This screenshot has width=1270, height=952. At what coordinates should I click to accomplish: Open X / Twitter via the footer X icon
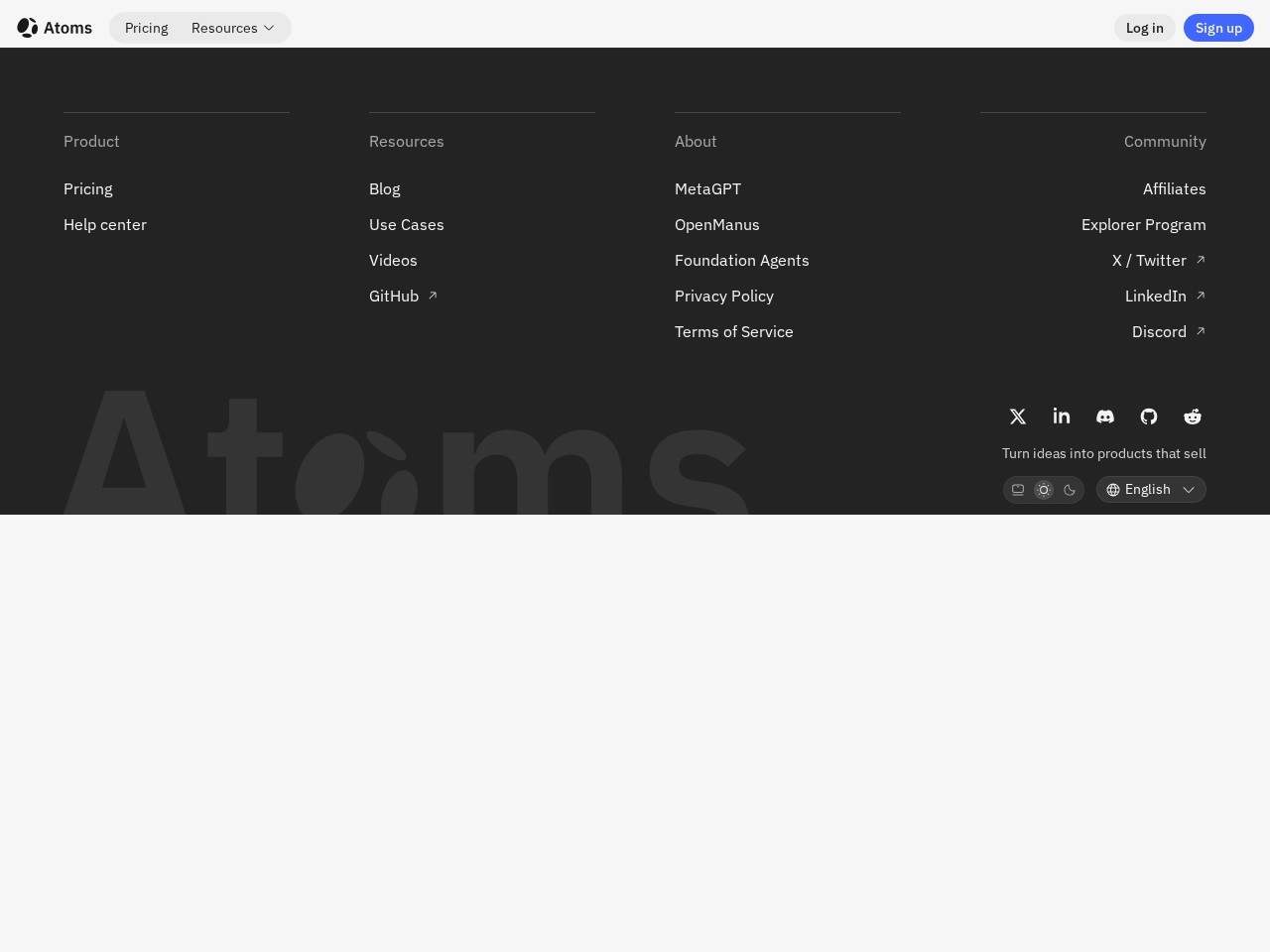(1018, 416)
